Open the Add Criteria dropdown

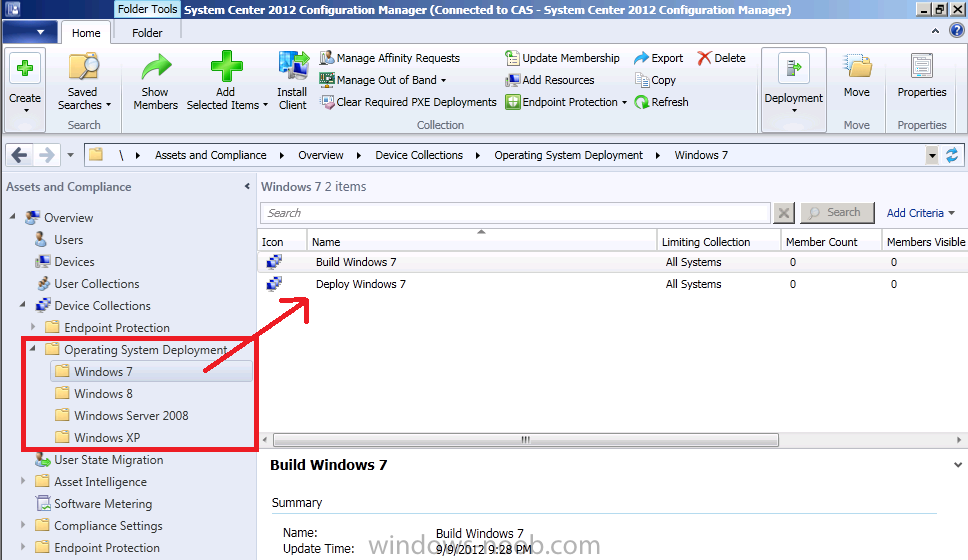[x=920, y=213]
